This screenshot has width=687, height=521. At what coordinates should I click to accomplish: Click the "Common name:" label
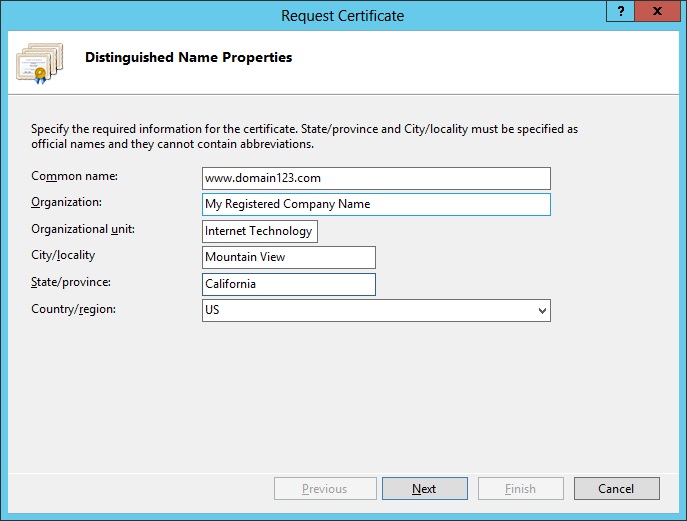click(74, 177)
